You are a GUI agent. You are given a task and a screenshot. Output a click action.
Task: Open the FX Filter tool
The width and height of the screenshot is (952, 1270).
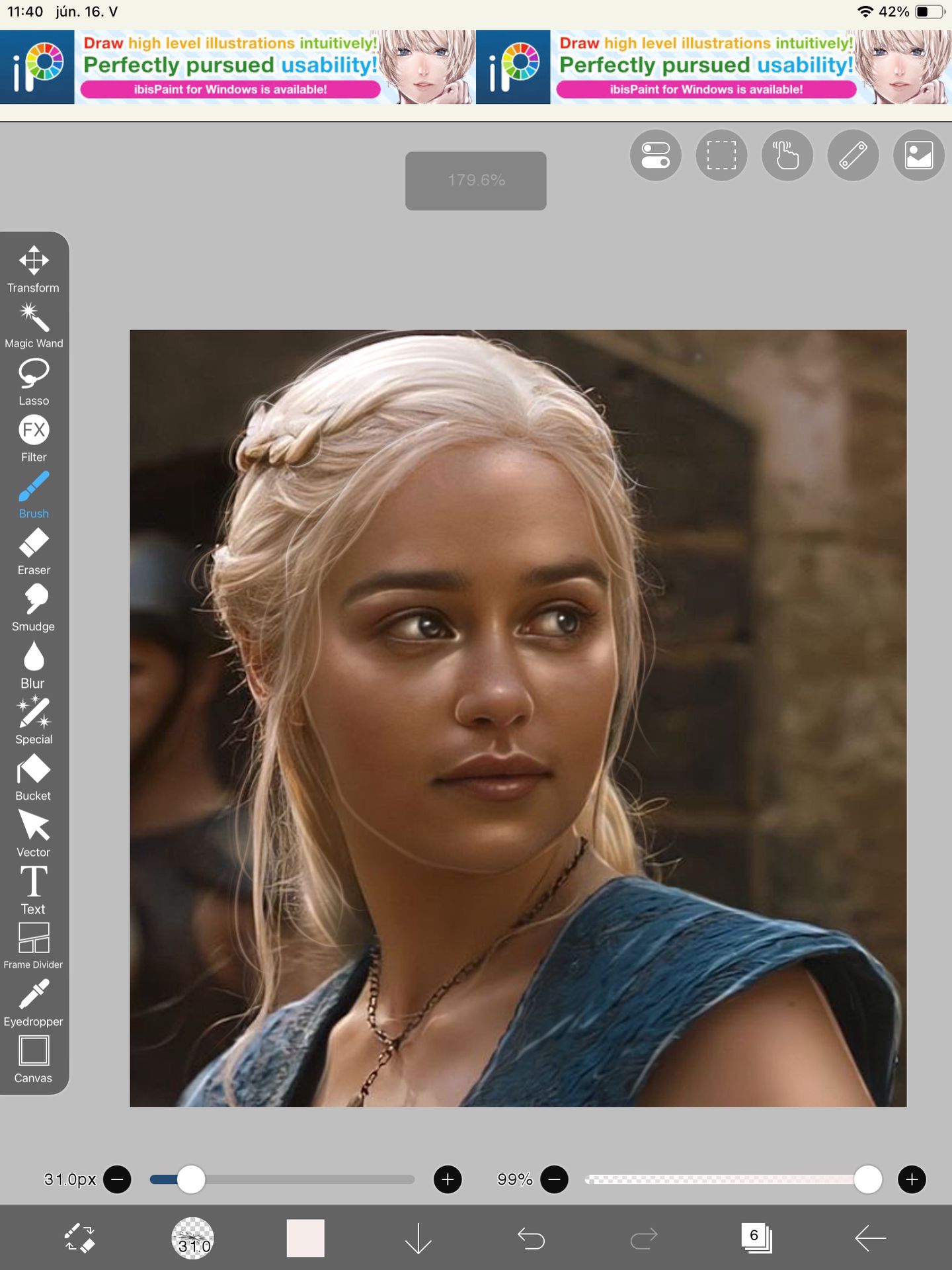tap(34, 439)
